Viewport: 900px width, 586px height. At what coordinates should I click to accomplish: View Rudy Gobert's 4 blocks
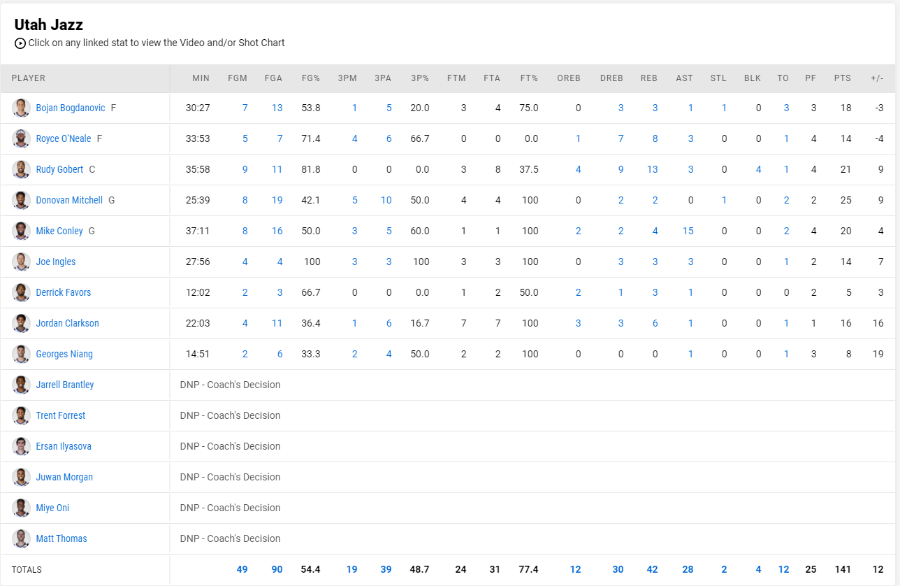(x=758, y=169)
